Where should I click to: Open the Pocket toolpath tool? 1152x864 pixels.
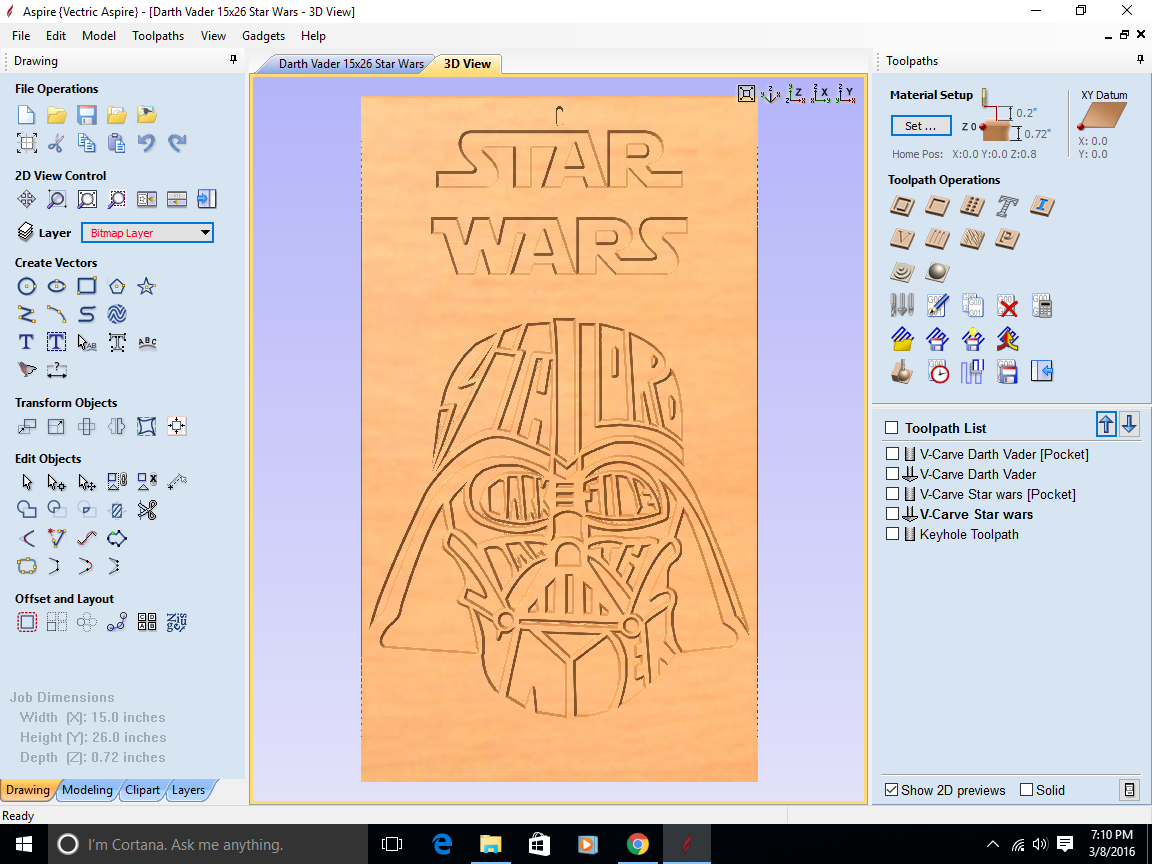(937, 206)
